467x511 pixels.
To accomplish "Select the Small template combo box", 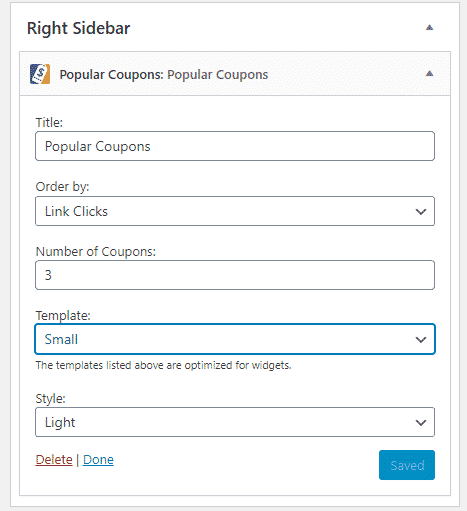I will 235,339.
